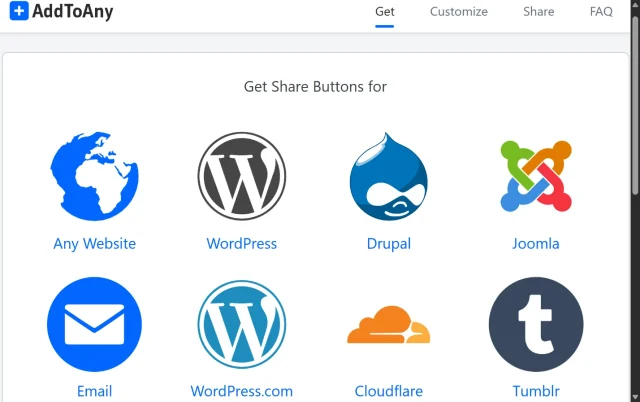640x402 pixels.
Task: Open the WordPress text link
Action: tap(242, 244)
